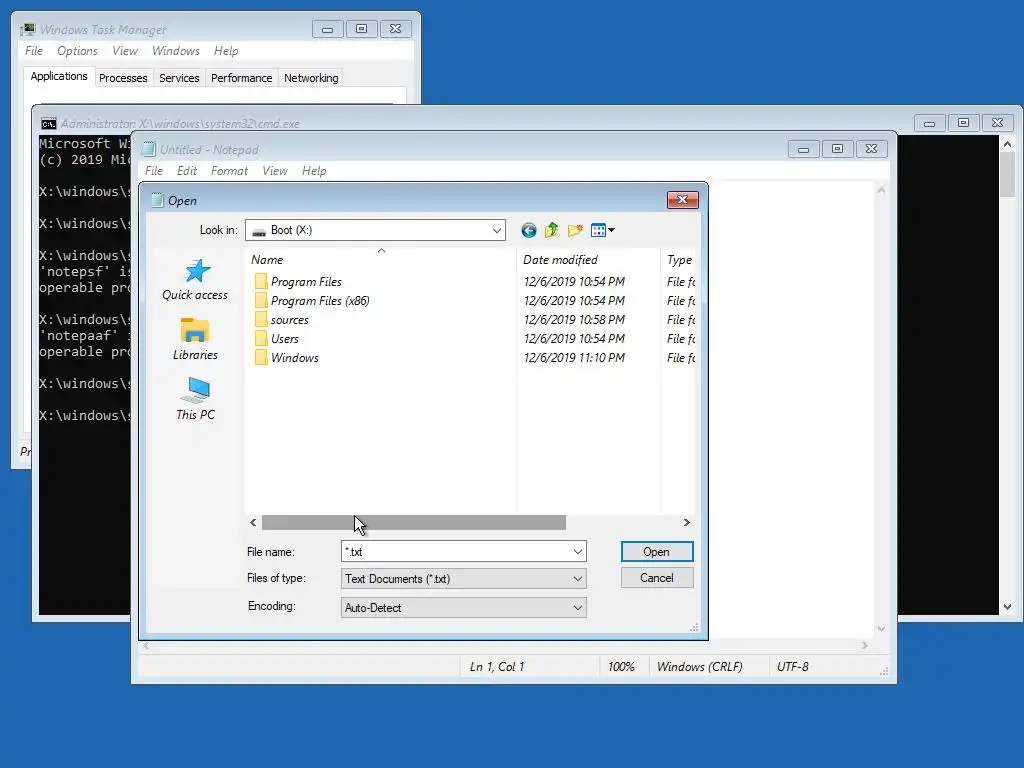The width and height of the screenshot is (1024, 768).
Task: Click UTF-8 in Notepad status bar
Action: click(793, 667)
